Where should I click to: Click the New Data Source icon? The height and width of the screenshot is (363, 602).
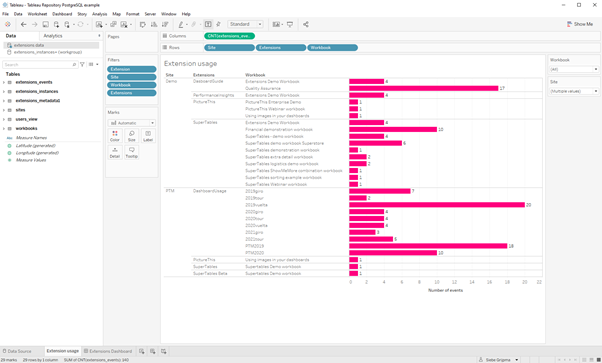[x=56, y=24]
